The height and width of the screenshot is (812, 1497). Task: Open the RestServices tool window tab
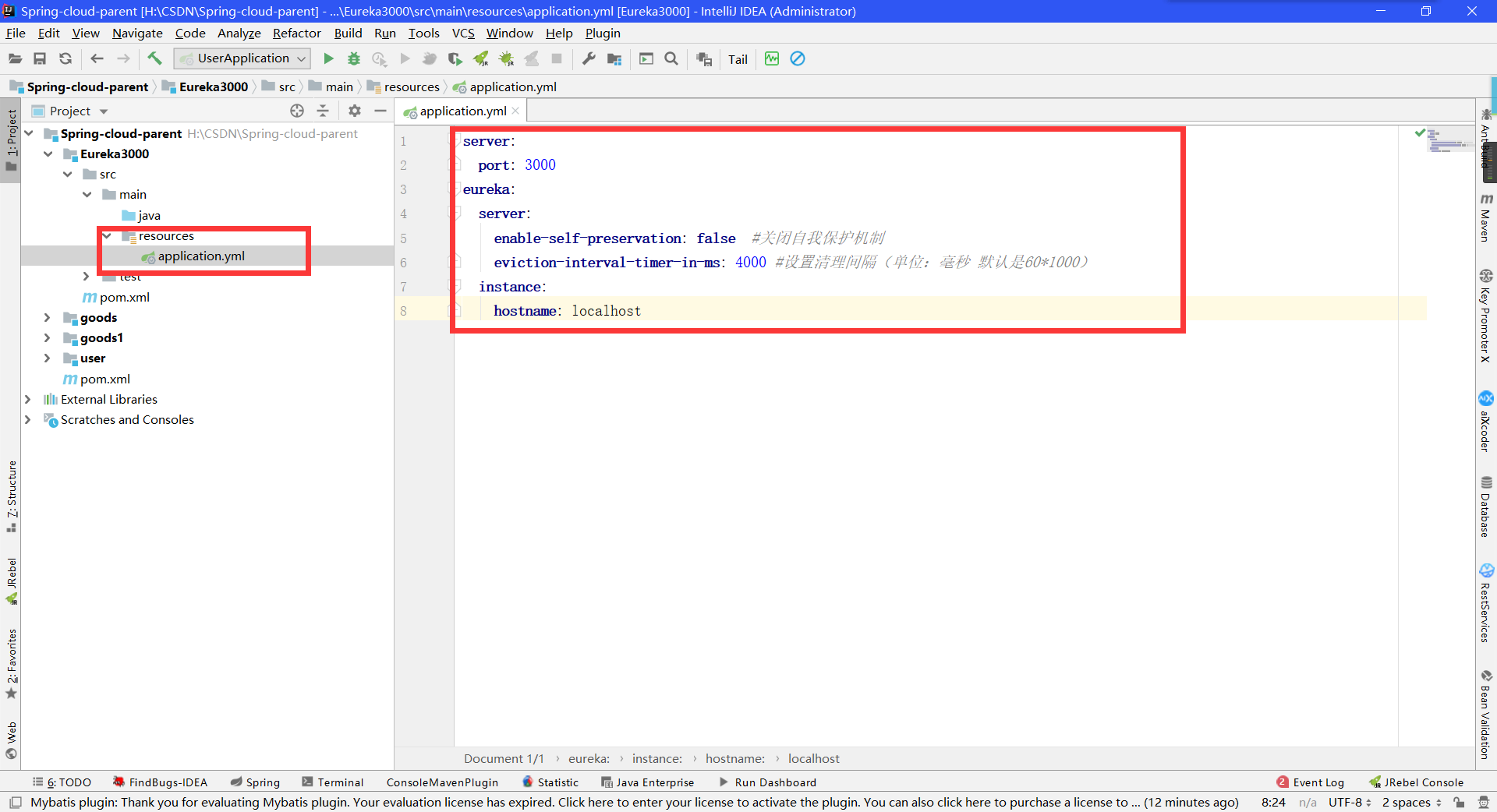[x=1486, y=602]
